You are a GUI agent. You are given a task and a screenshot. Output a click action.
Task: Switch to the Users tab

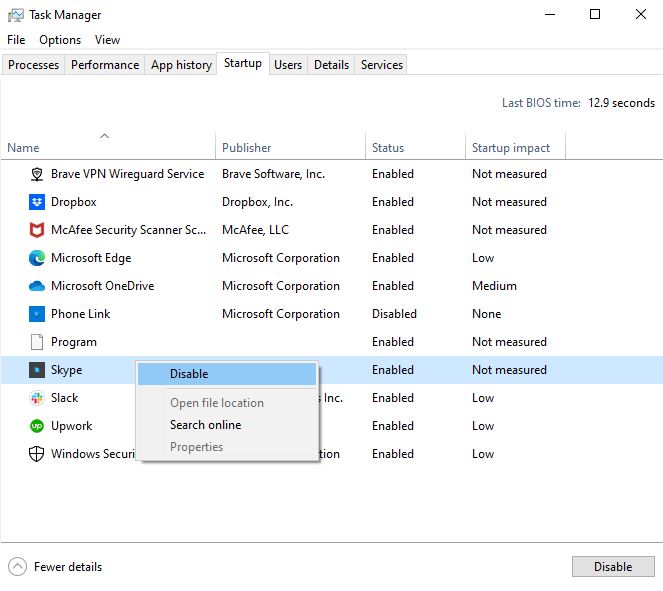coord(288,65)
